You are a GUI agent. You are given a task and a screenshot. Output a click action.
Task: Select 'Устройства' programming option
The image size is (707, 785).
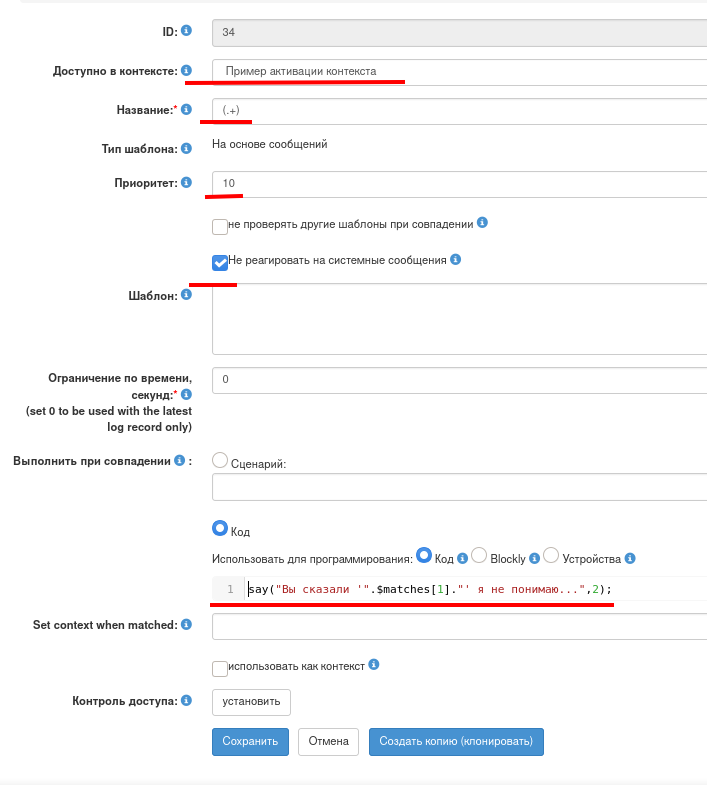pyautogui.click(x=551, y=555)
